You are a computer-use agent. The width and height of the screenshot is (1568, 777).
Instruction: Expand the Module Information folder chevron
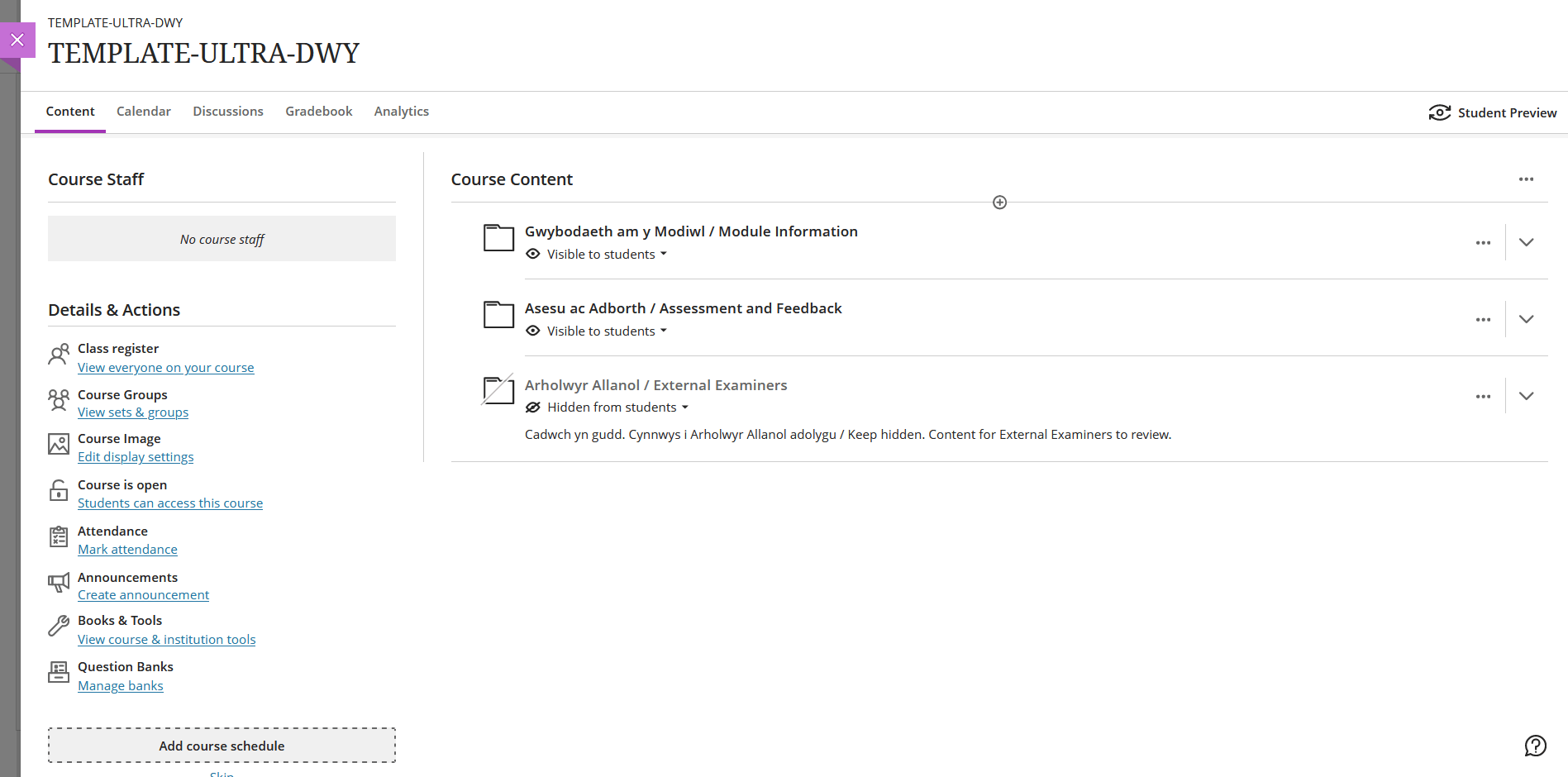[1526, 242]
